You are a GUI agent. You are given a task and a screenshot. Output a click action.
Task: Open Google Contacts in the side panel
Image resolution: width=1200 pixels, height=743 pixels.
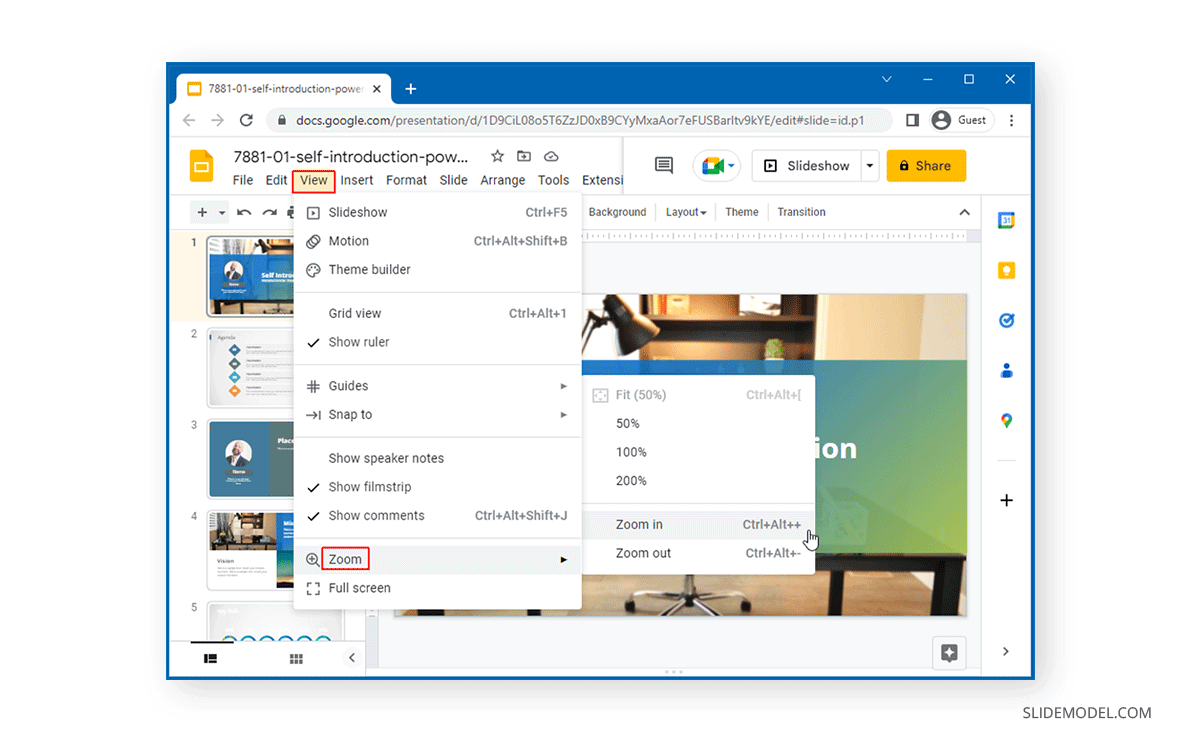pyautogui.click(x=1006, y=370)
